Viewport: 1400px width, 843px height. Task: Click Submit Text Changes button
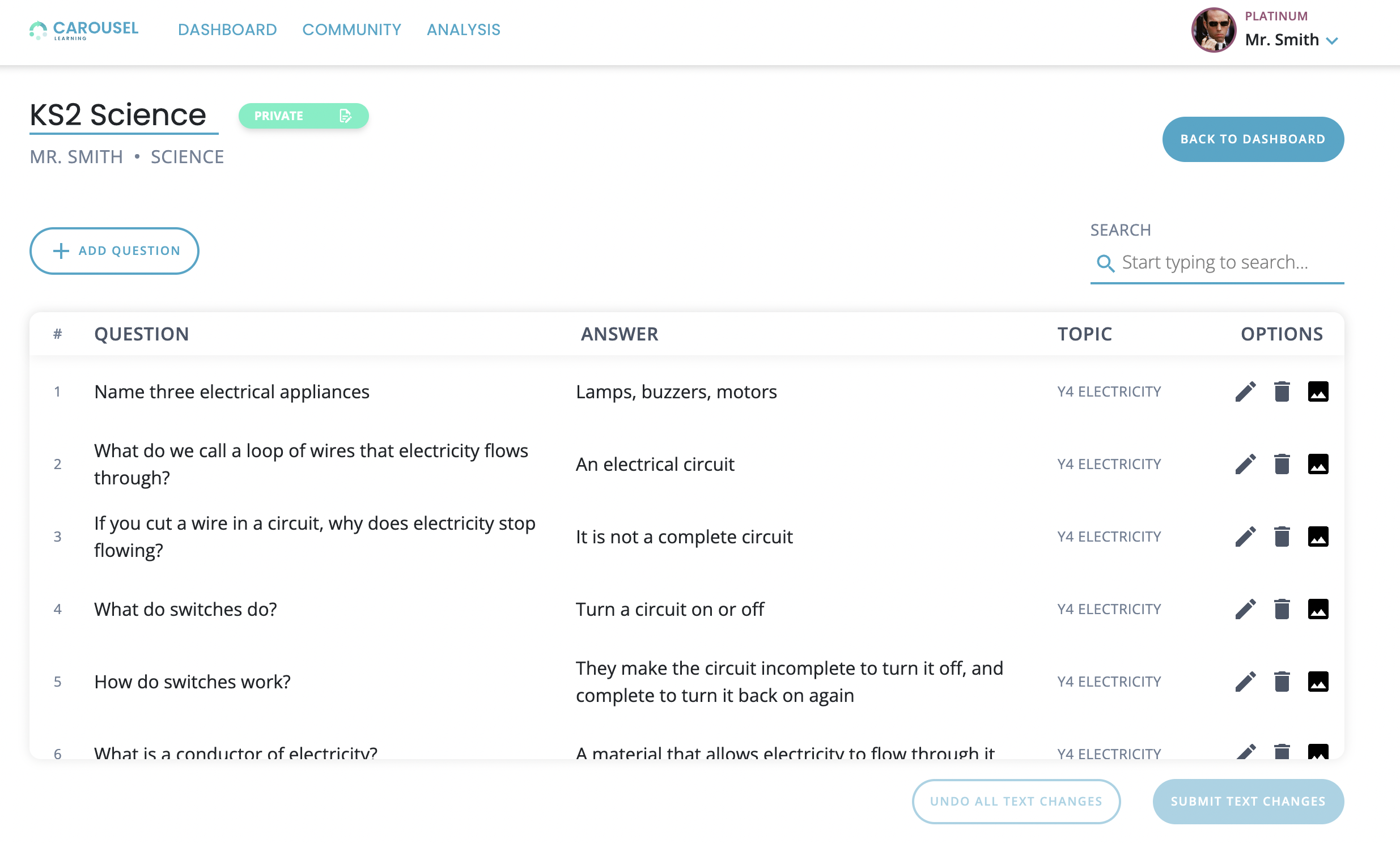1248,801
